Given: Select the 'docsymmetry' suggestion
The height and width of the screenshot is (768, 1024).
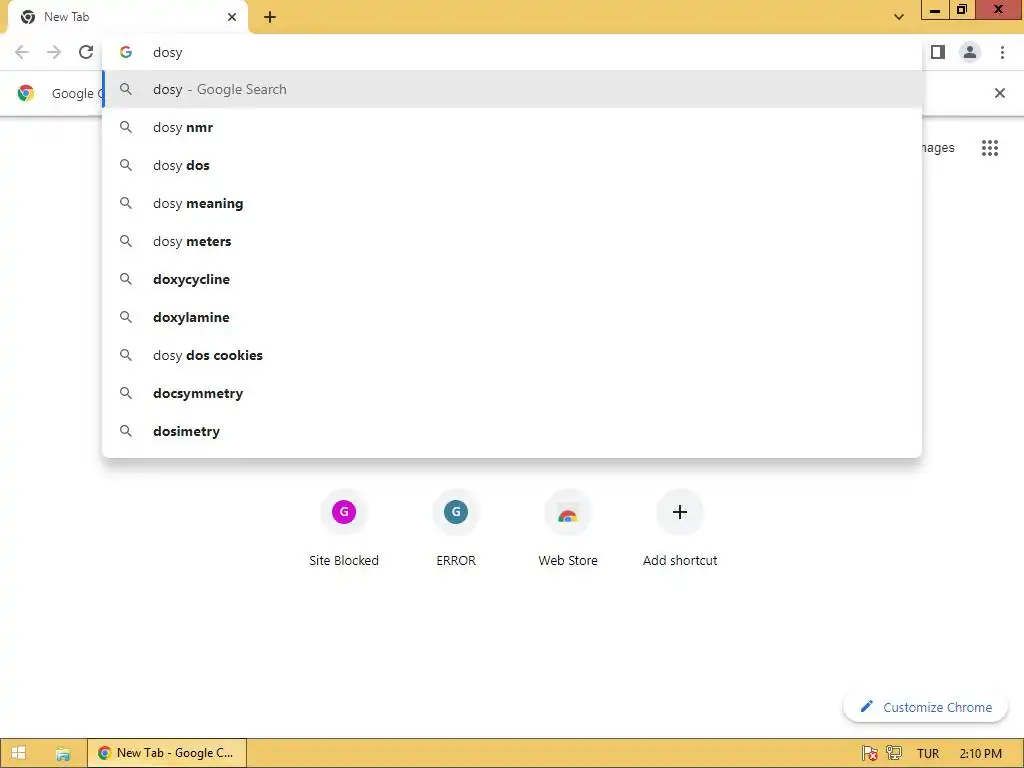Looking at the screenshot, I should [x=512, y=393].
